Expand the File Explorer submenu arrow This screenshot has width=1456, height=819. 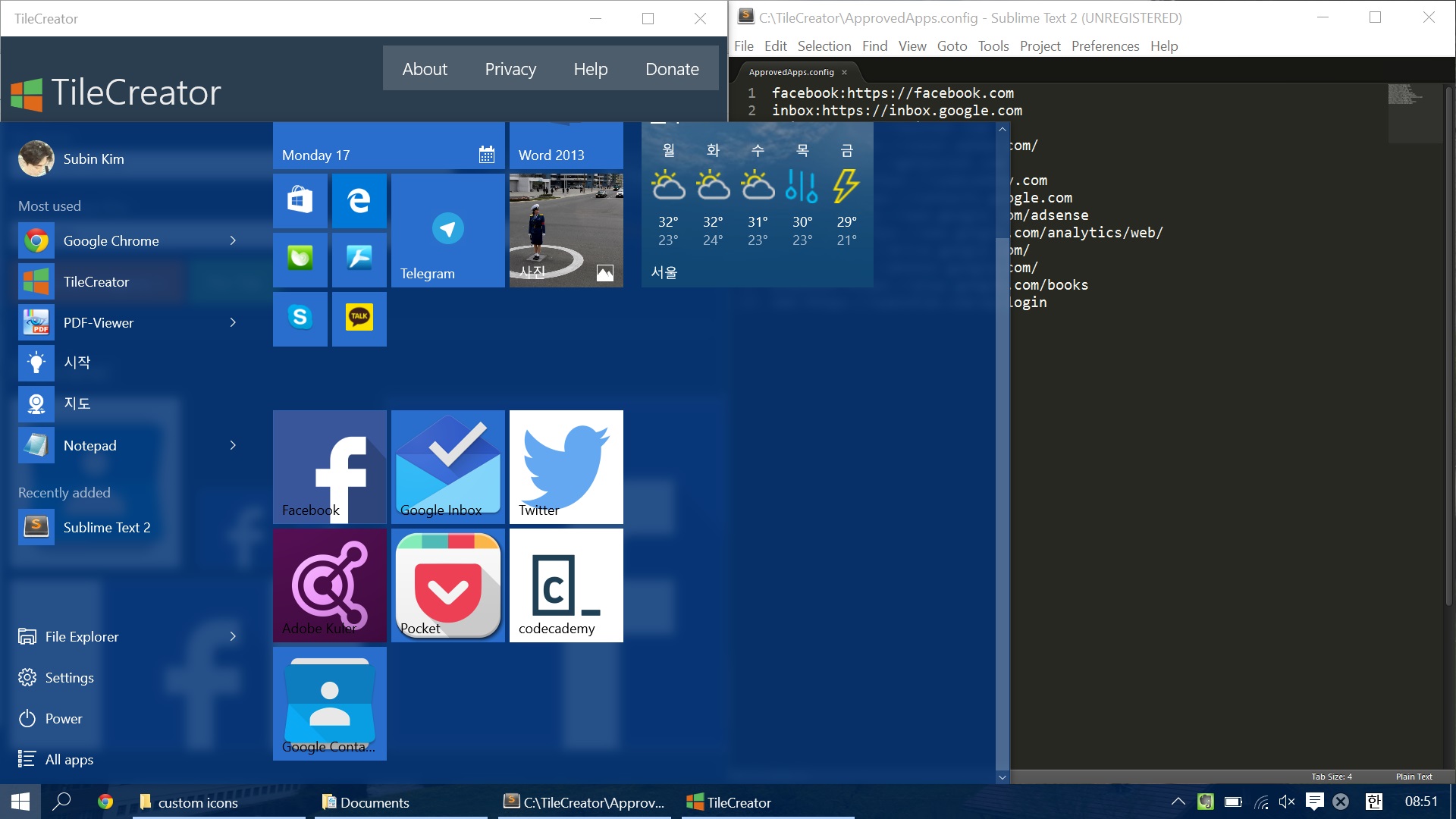233,636
